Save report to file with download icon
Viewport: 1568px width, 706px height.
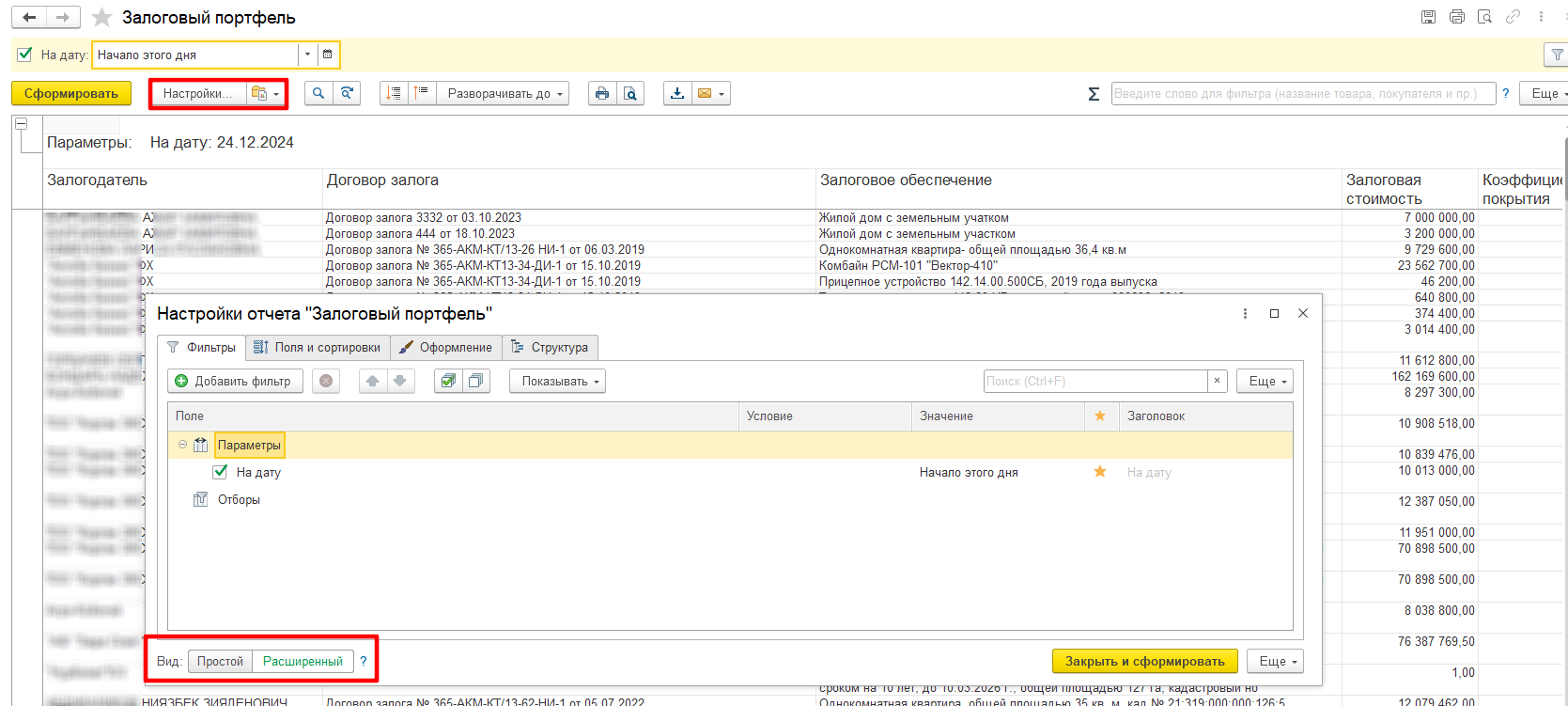point(677,93)
